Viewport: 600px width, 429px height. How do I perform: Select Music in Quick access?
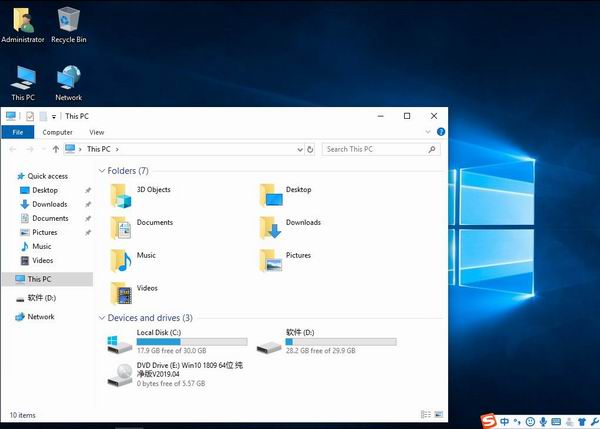click(x=42, y=246)
